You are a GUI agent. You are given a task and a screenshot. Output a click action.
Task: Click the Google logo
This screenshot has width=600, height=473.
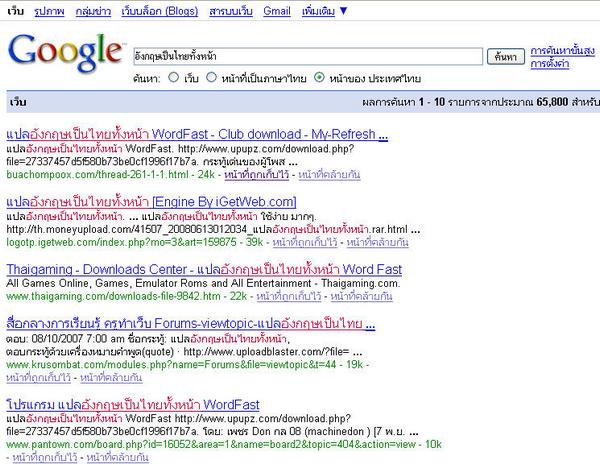(x=65, y=52)
